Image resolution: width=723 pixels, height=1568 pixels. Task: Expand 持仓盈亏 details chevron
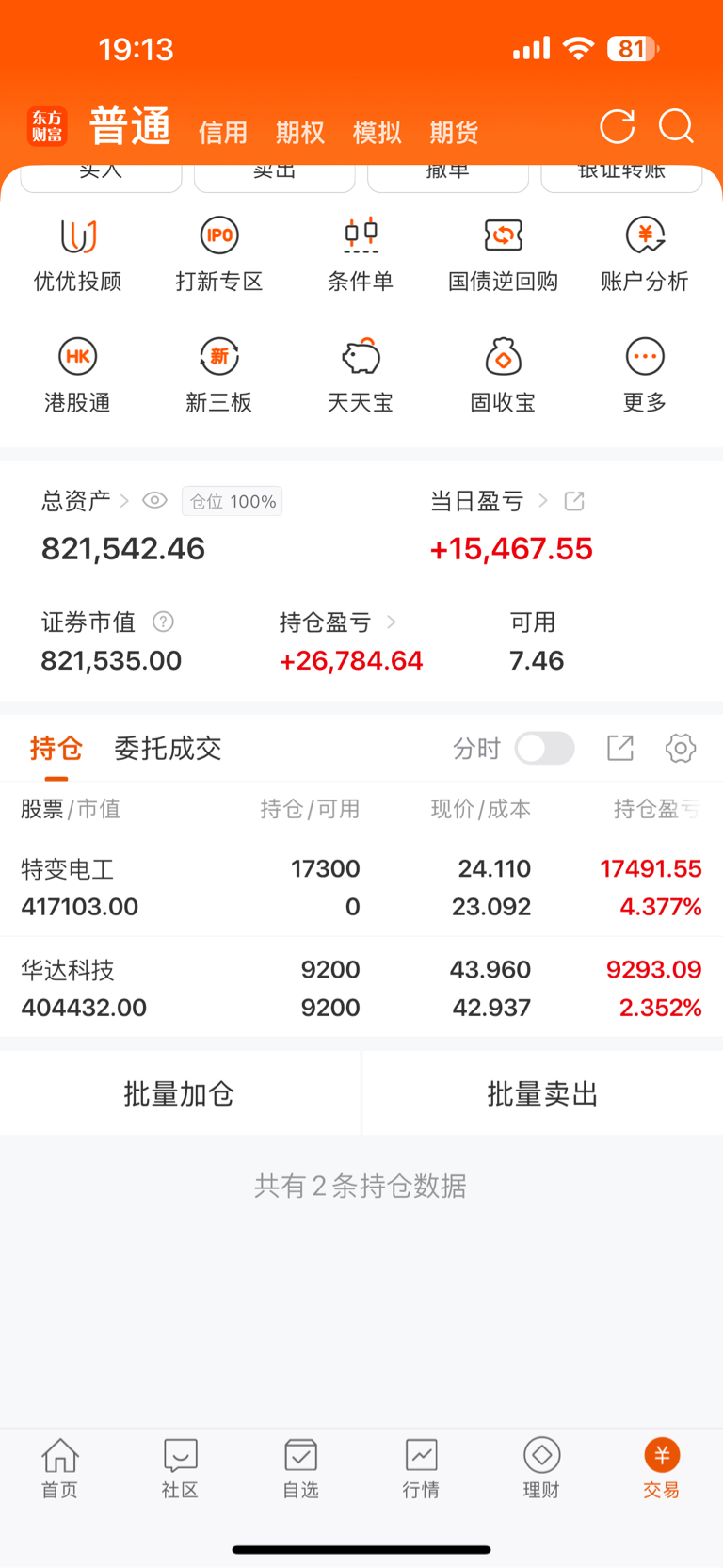coord(392,622)
